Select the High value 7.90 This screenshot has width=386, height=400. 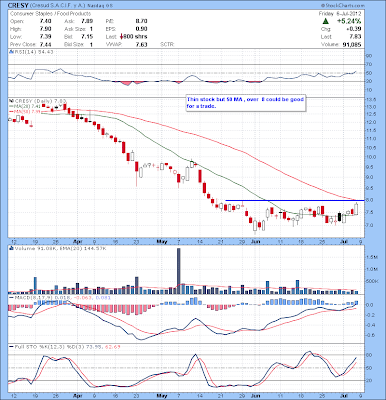pyautogui.click(x=45, y=29)
